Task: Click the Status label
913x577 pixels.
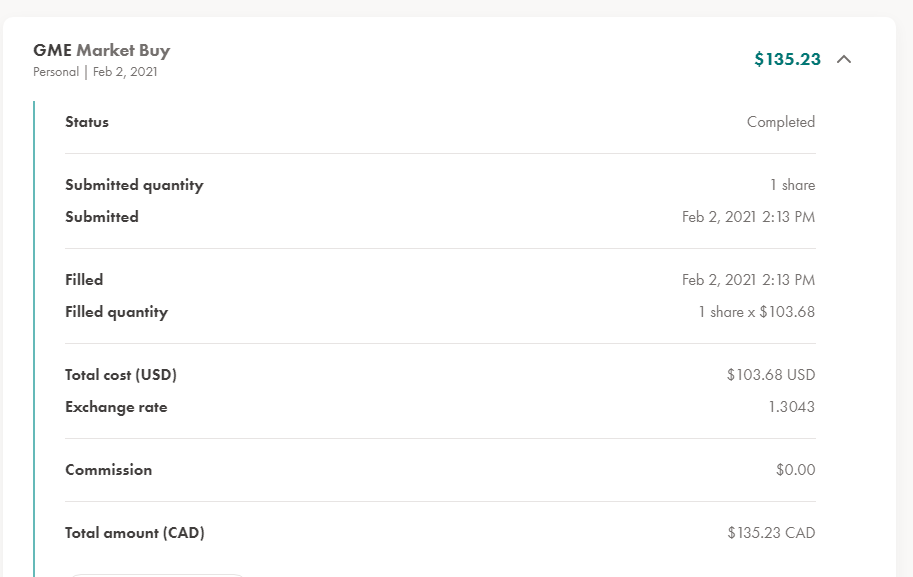Action: [x=87, y=122]
